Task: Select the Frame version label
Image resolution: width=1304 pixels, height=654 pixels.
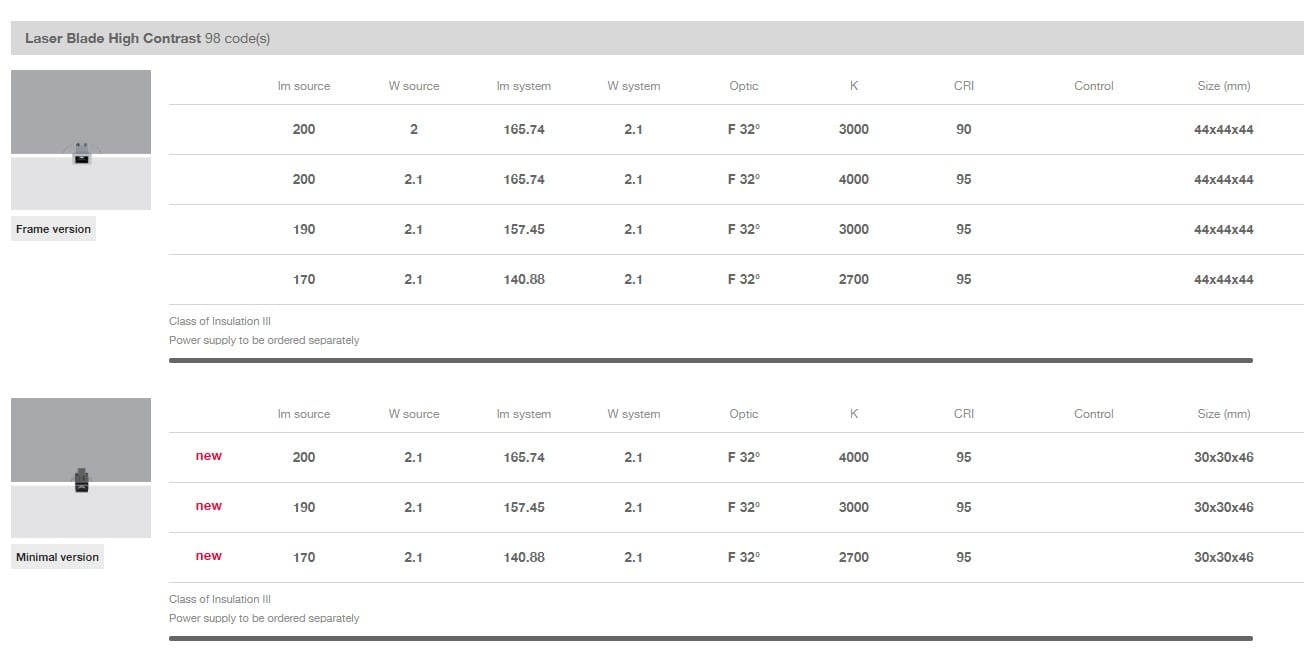Action: (x=54, y=229)
